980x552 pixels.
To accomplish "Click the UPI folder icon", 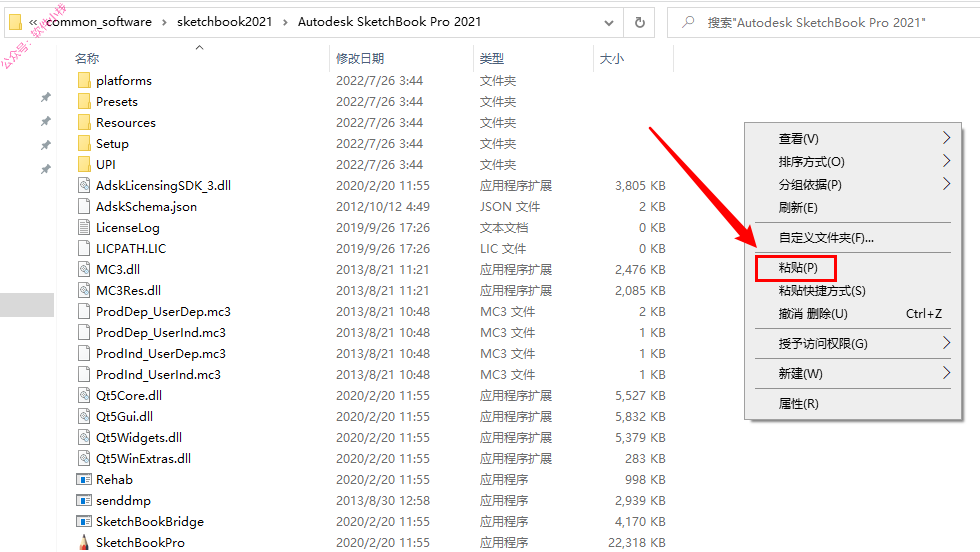I will (84, 164).
